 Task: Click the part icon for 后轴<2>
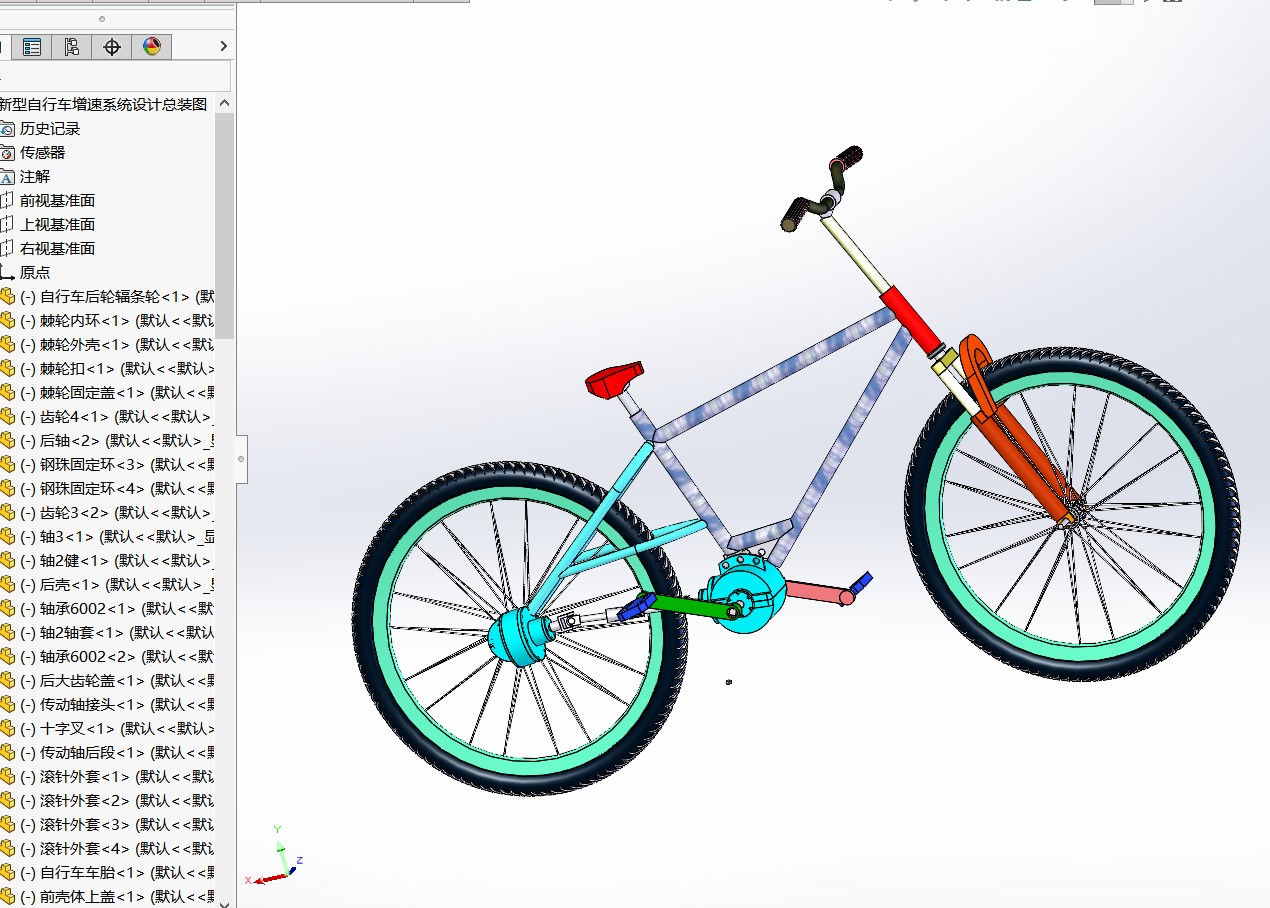(7, 441)
